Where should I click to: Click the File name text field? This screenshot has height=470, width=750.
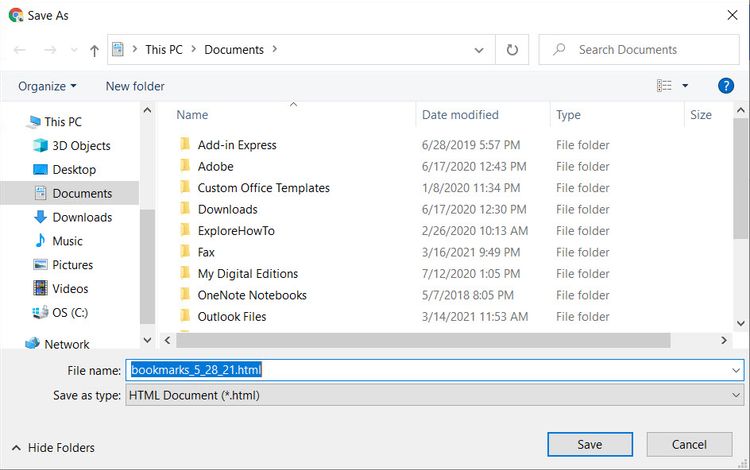[435, 370]
